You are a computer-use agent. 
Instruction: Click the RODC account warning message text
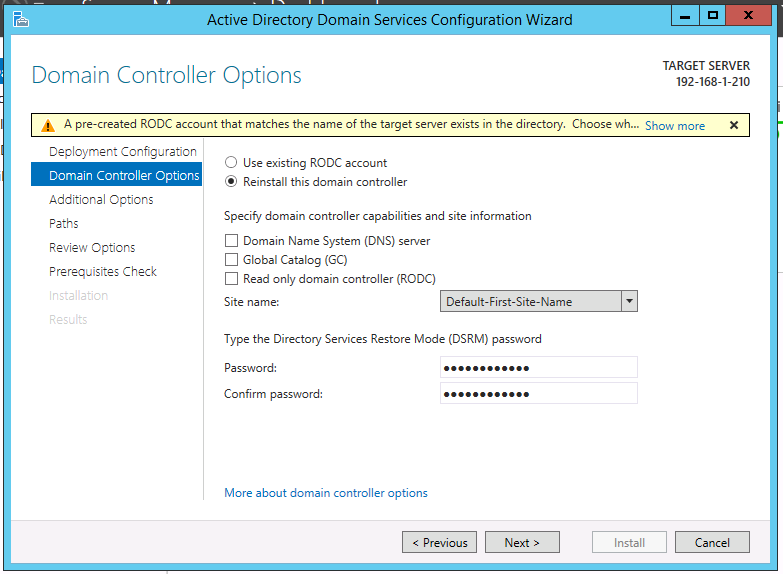[x=351, y=124]
